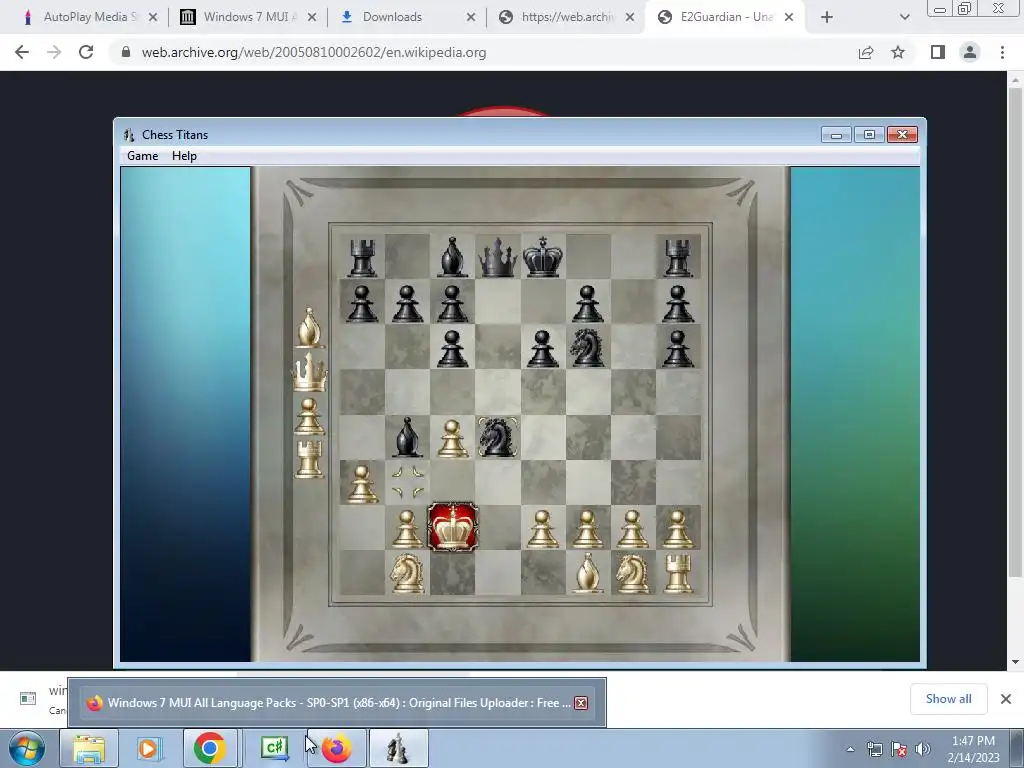Click the Chess Titans taskbar button
The height and width of the screenshot is (768, 1024).
[398, 748]
